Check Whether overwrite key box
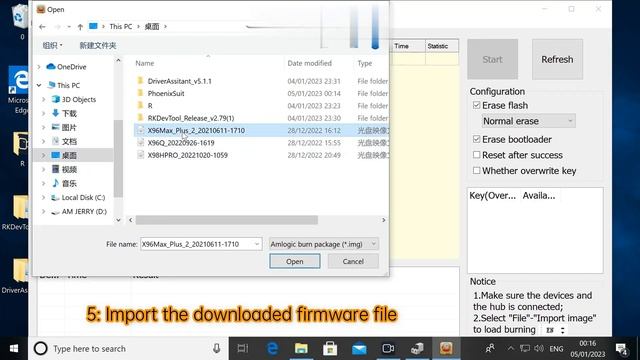Image resolution: width=640 pixels, height=360 pixels. 476,170
